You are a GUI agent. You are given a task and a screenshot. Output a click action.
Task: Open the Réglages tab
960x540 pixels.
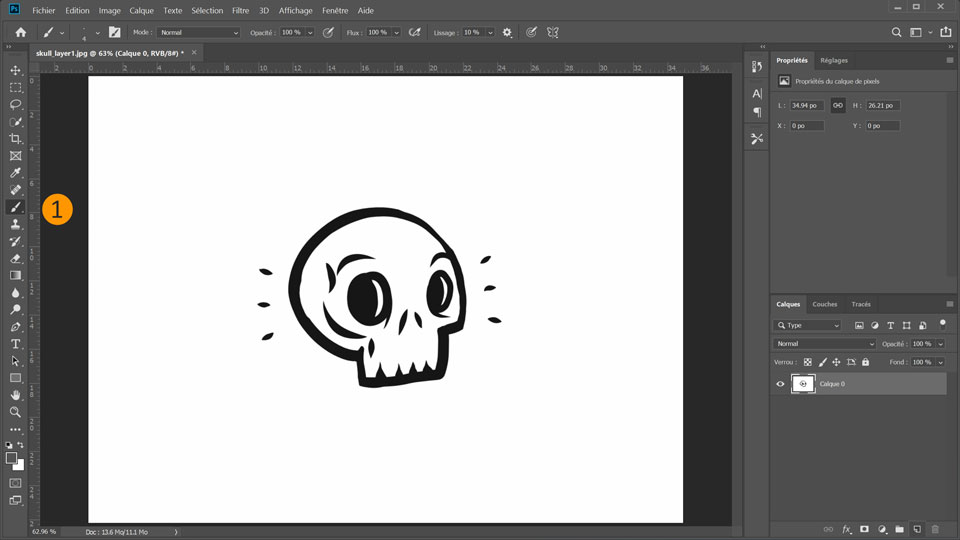(833, 60)
